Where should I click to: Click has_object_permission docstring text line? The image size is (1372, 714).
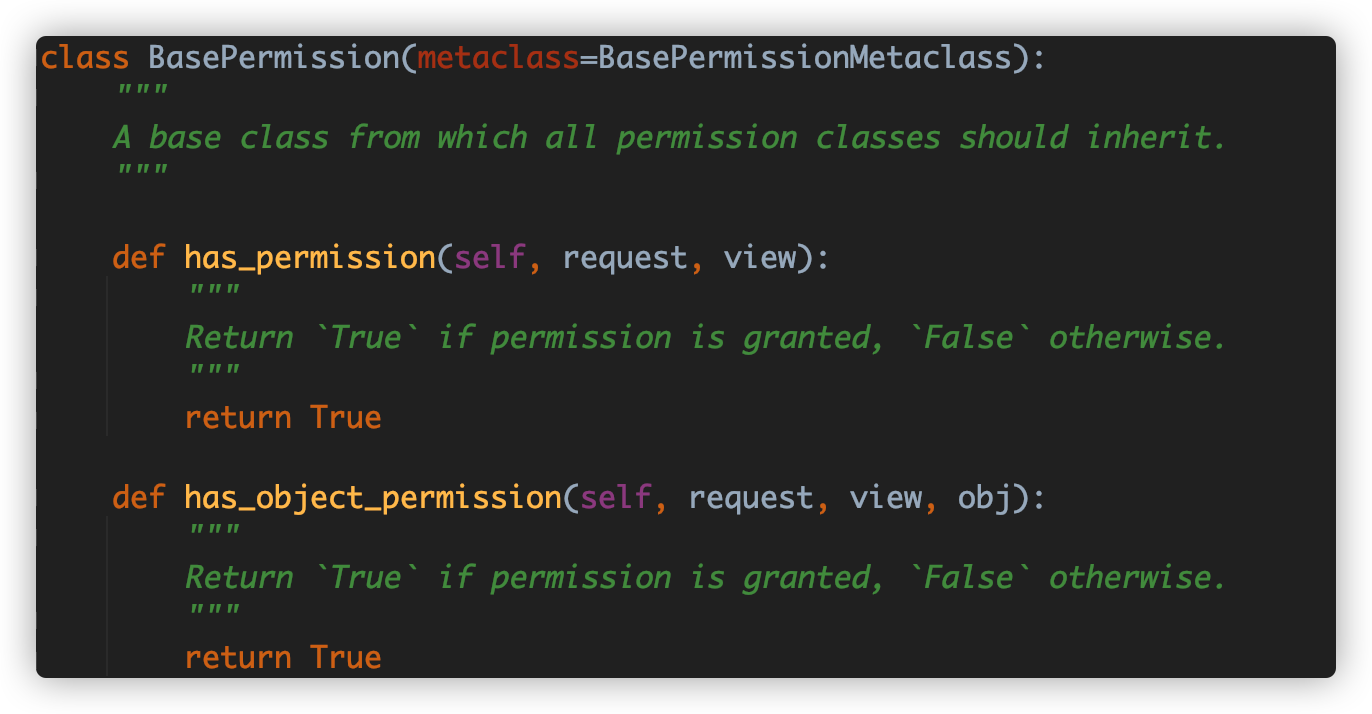tap(705, 578)
